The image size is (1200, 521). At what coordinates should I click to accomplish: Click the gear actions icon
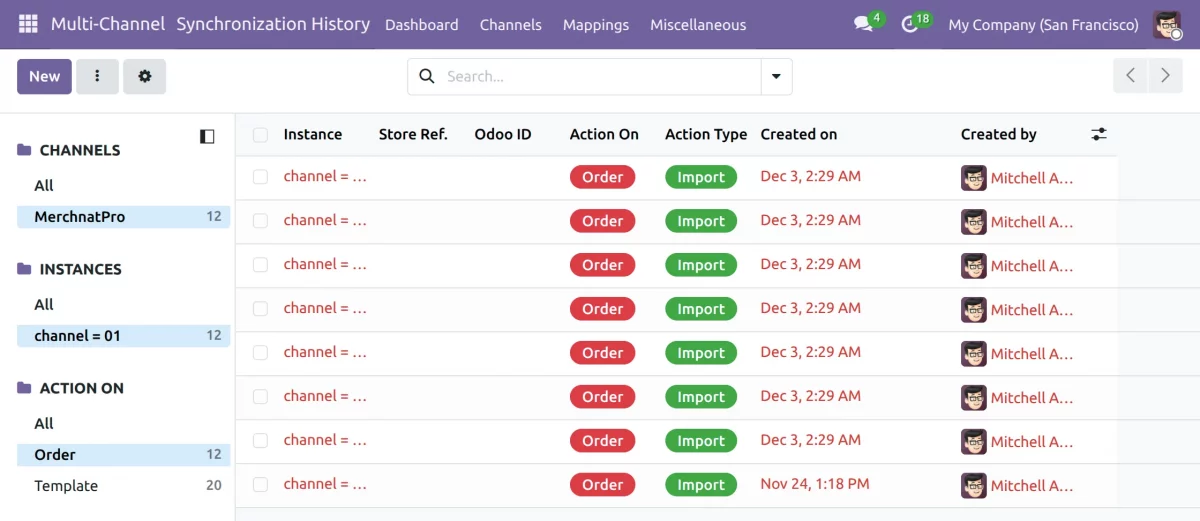(145, 76)
